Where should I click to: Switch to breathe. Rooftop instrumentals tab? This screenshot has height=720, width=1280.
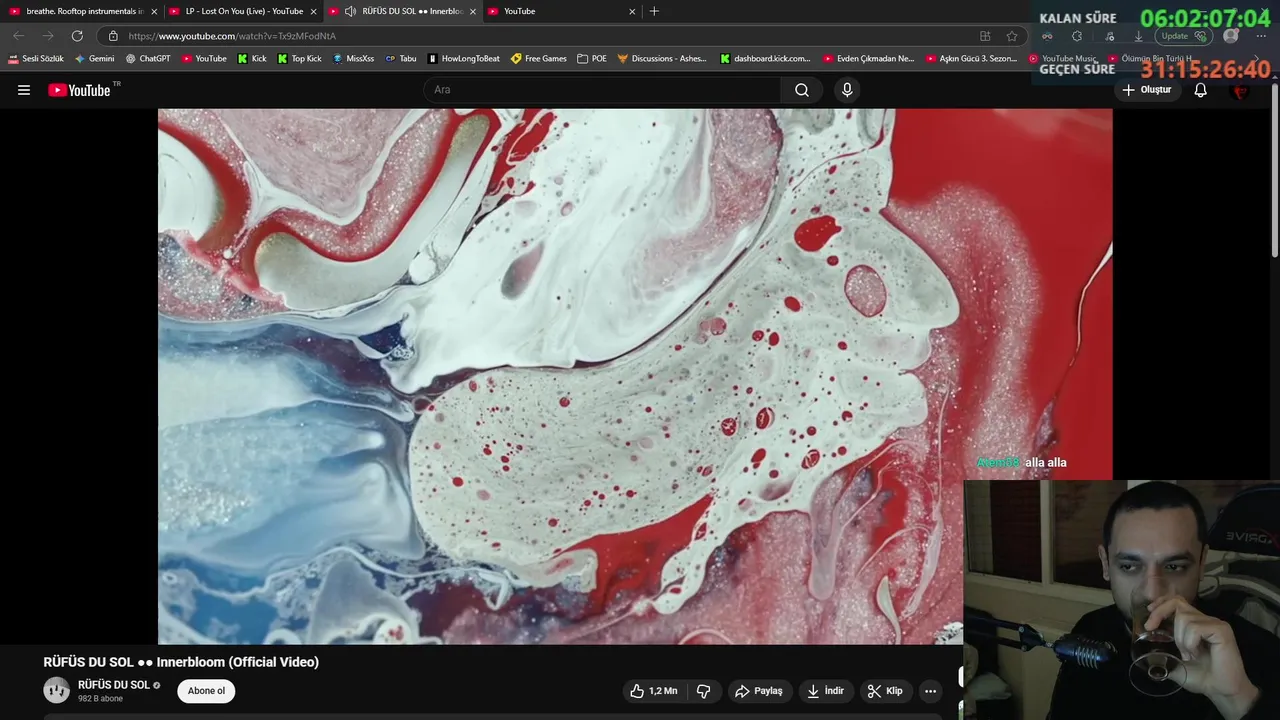point(82,11)
